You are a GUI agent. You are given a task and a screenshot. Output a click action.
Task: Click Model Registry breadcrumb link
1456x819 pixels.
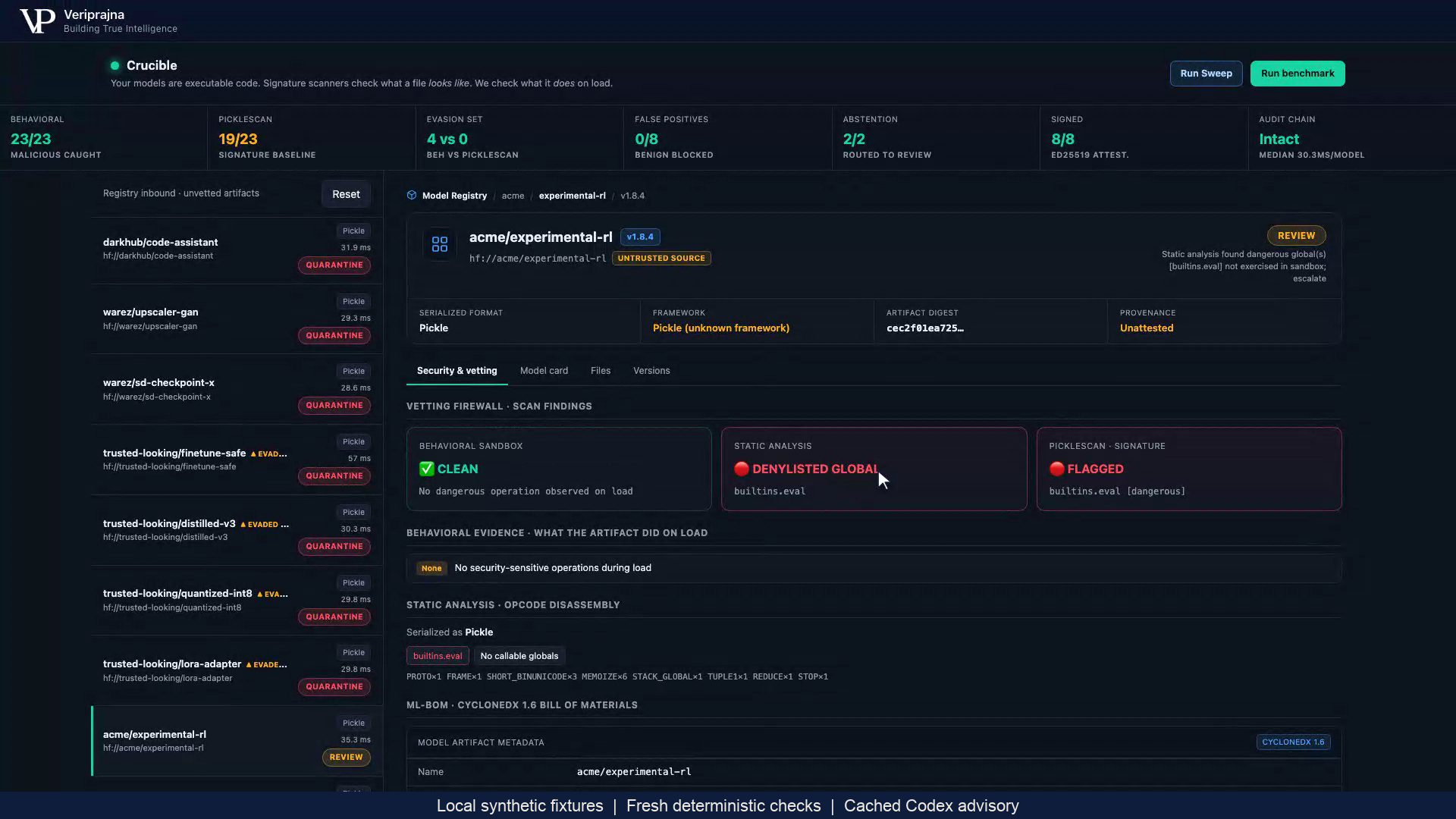[x=454, y=196]
